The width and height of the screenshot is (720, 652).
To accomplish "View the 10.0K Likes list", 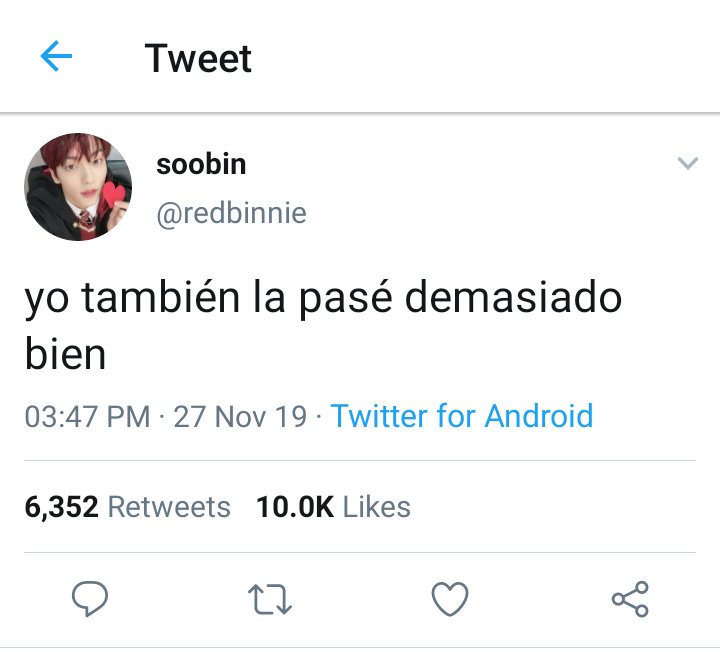I will pos(333,507).
